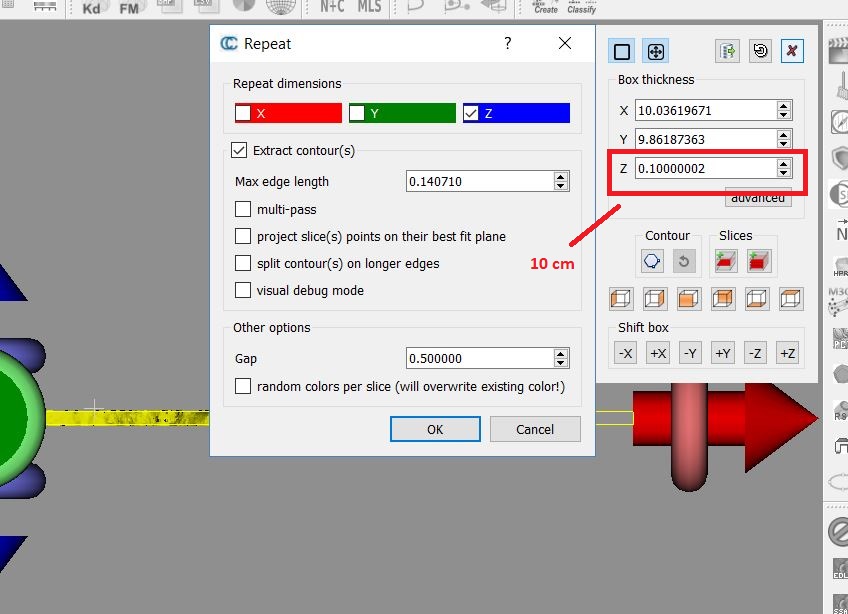Click the reset clipping box icon
Screen dimensions: 848x614
[760, 52]
